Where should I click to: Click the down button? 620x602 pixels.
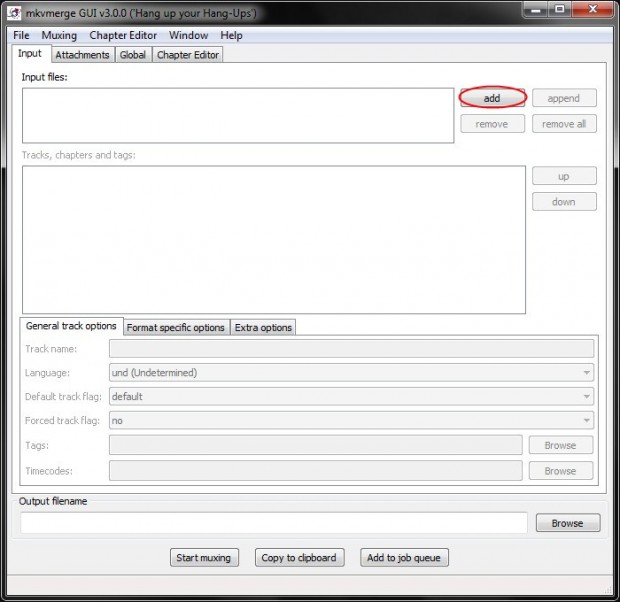564,202
